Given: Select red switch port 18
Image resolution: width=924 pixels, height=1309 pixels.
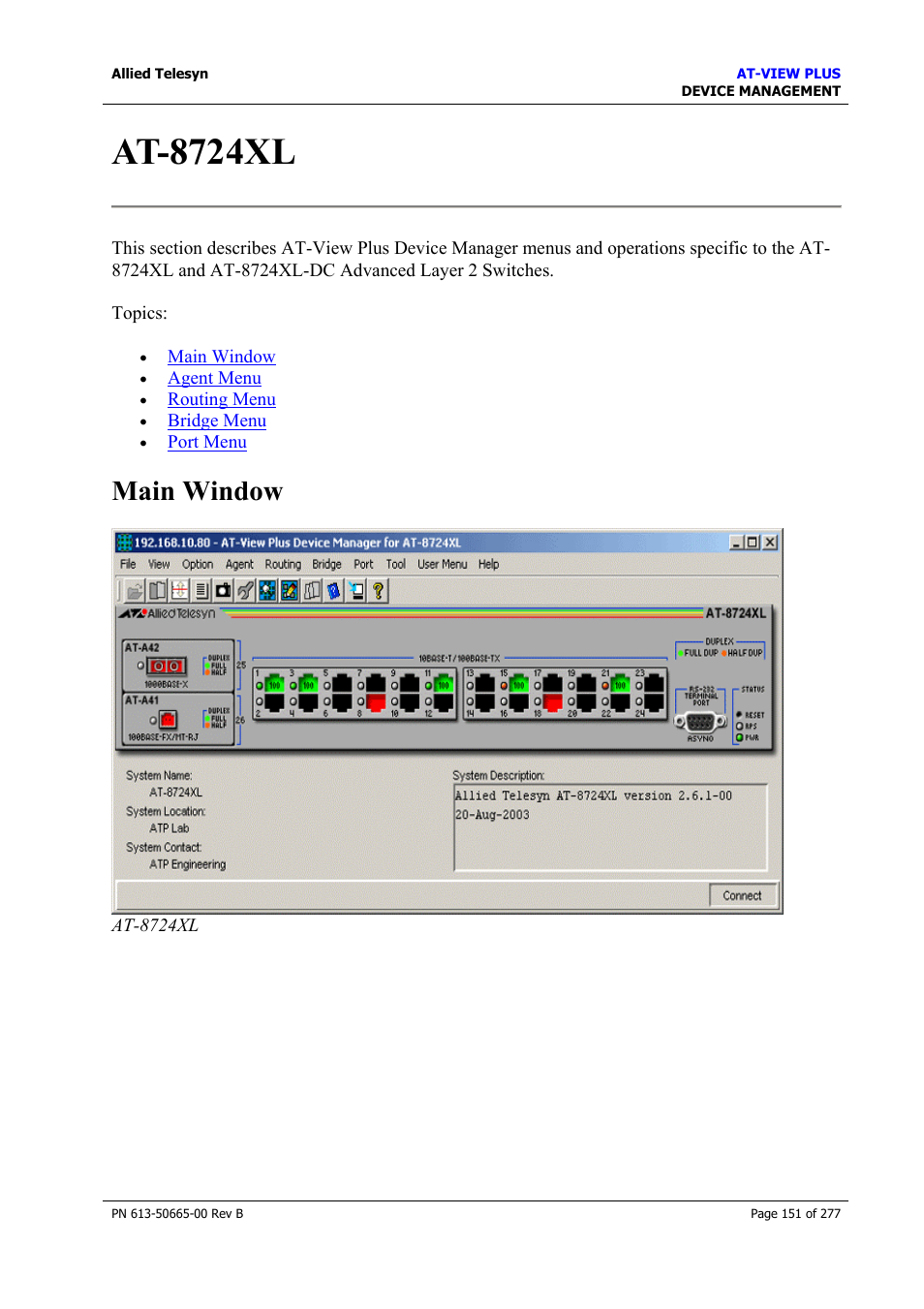Looking at the screenshot, I should coord(553,701).
